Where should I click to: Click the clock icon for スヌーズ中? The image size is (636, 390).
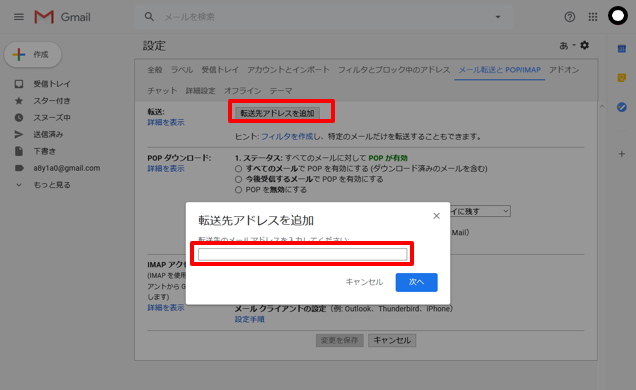tap(19, 118)
